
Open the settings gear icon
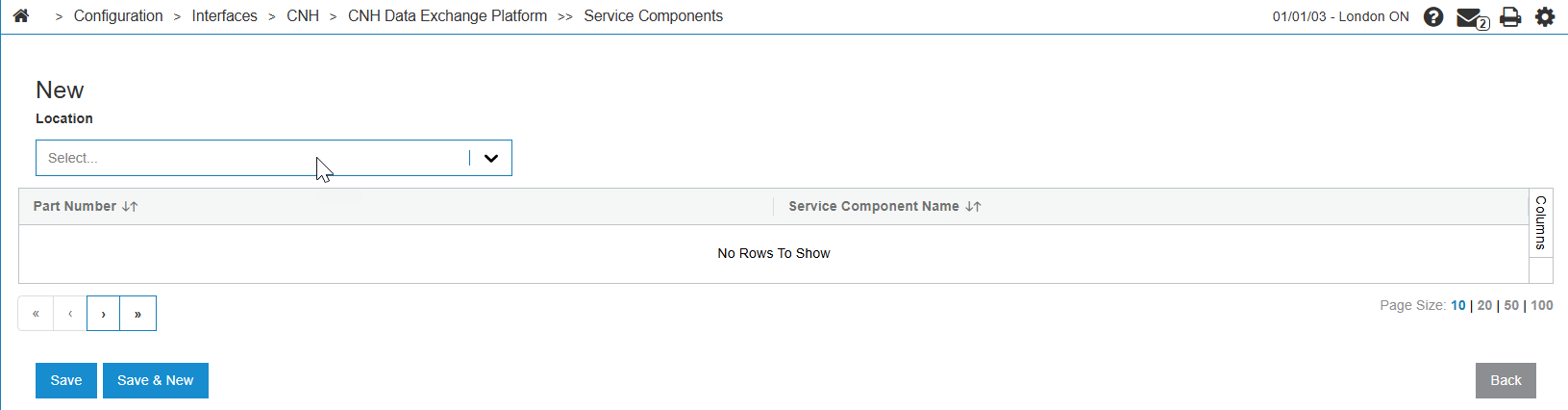coord(1545,16)
